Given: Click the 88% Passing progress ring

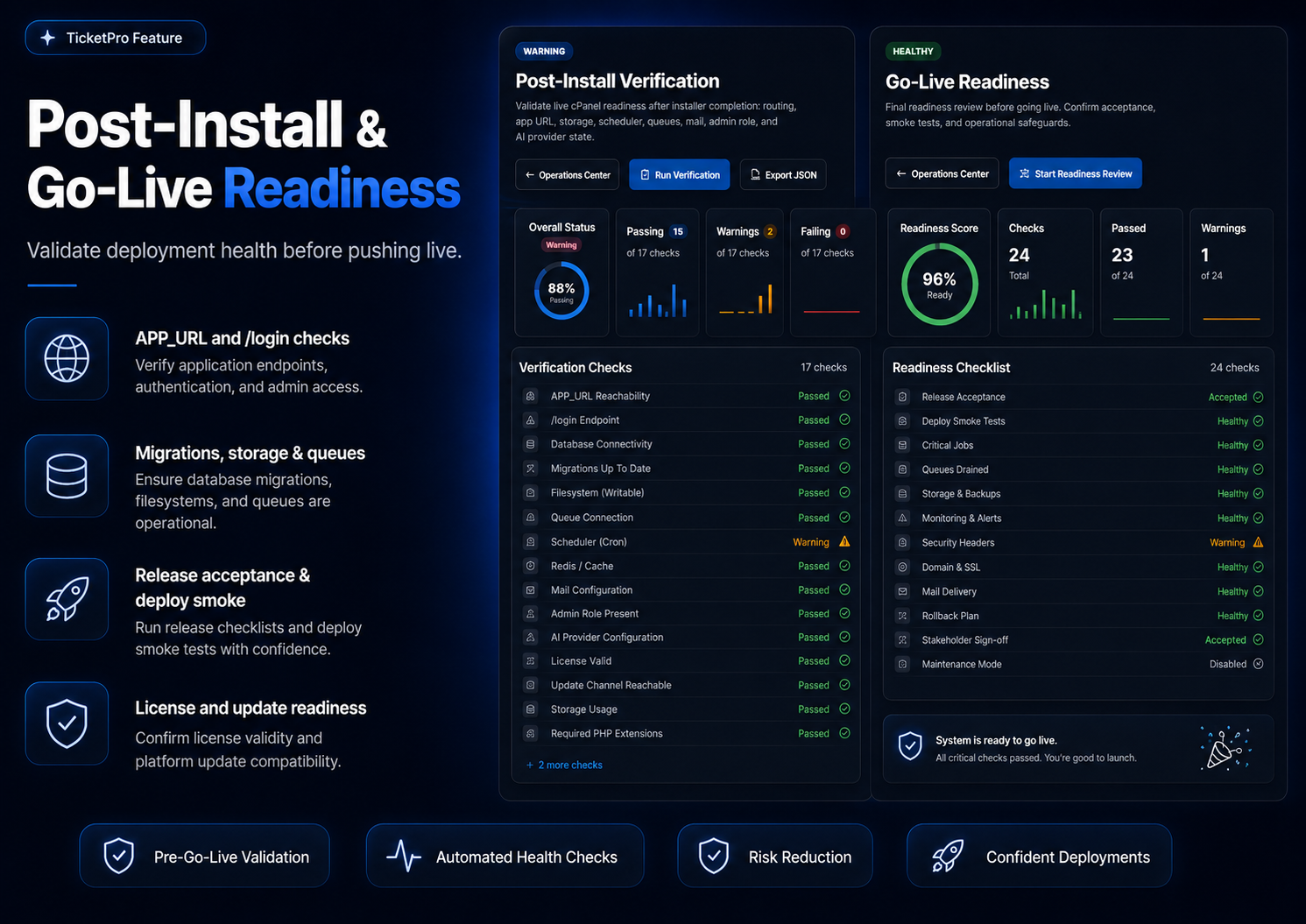Looking at the screenshot, I should pos(561,292).
